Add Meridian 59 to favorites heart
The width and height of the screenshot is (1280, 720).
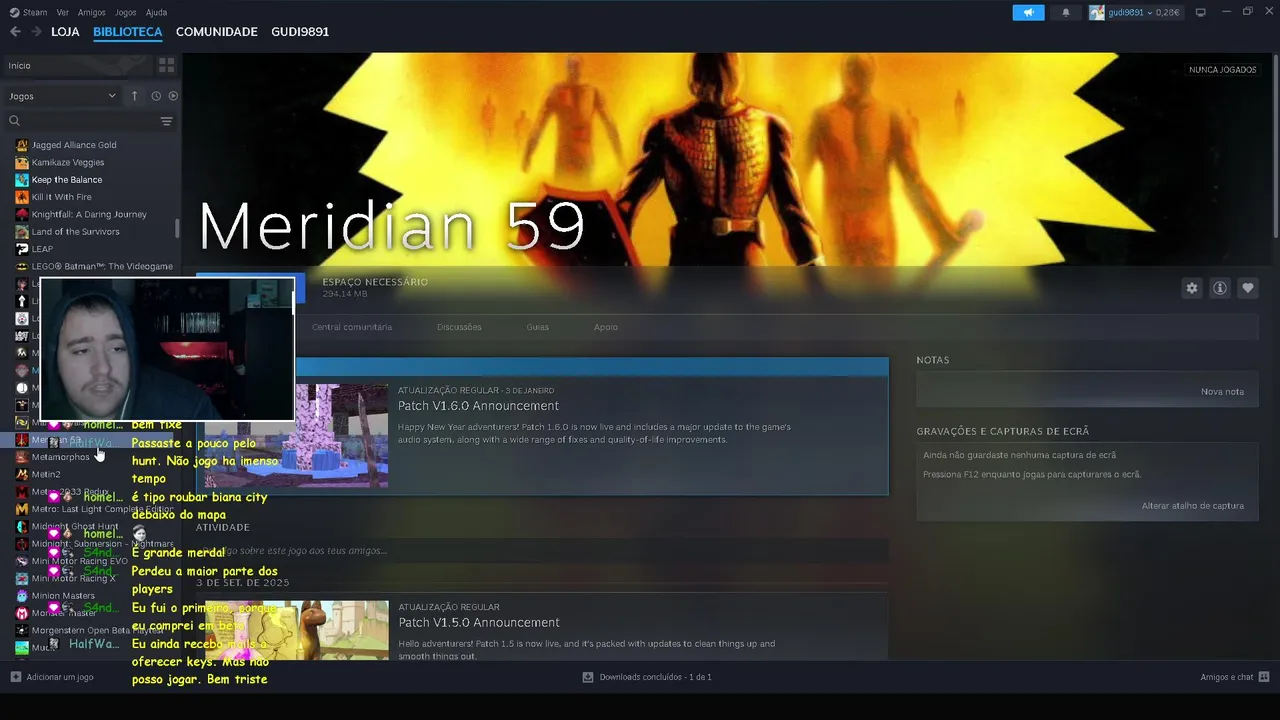[x=1248, y=288]
